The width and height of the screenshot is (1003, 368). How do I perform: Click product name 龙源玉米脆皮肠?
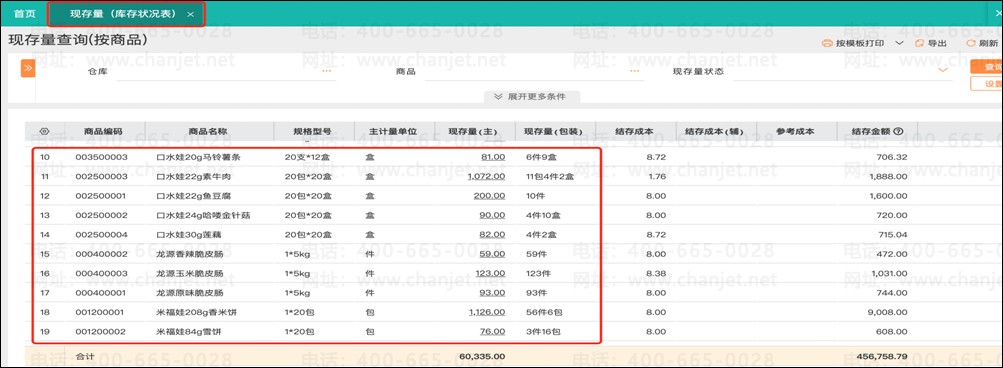click(190, 273)
